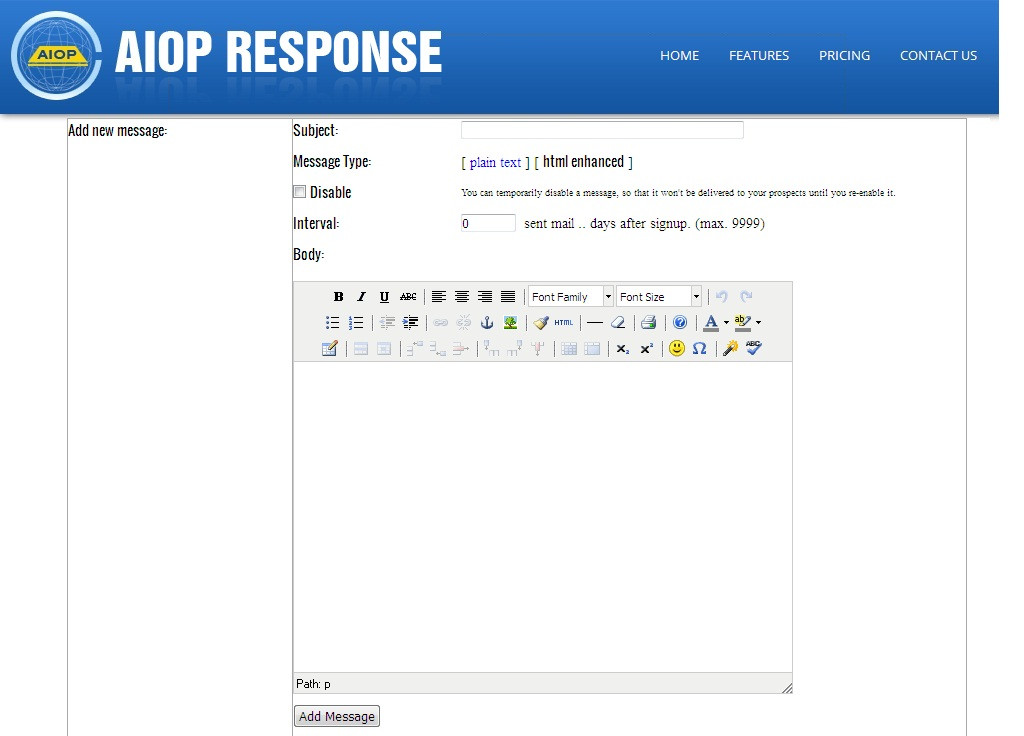Insert an ordered numbered list
This screenshot has height=736, width=1024.
coord(356,322)
